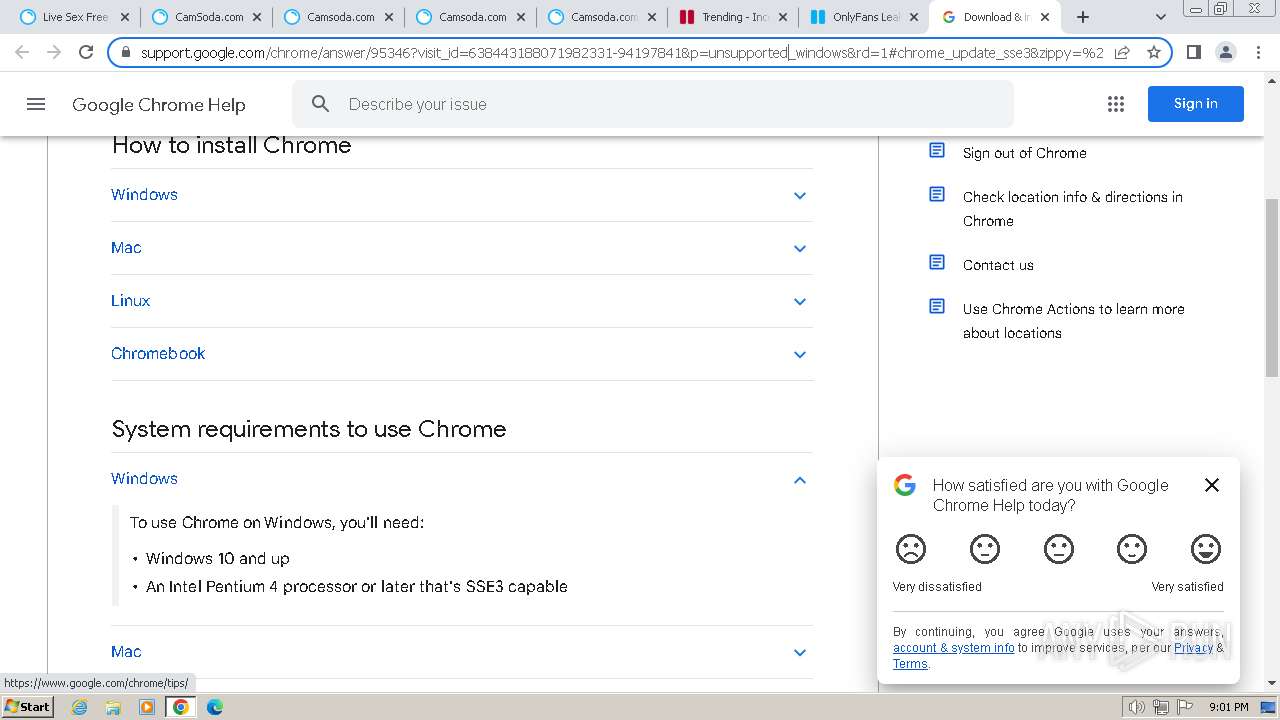Close the satisfaction survey popup

1212,485
